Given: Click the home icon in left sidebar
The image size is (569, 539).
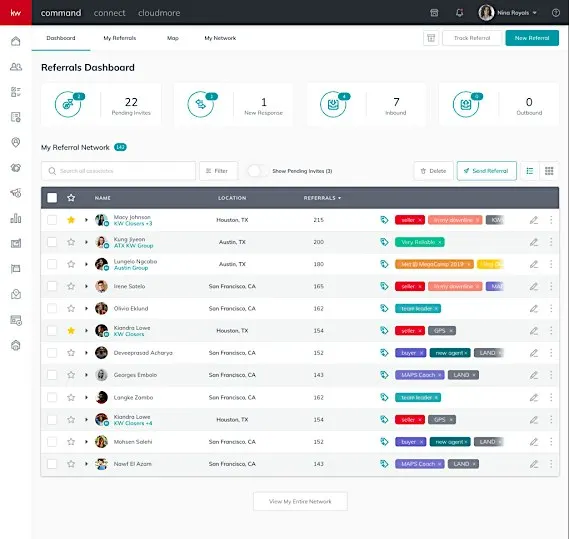Looking at the screenshot, I should (16, 41).
